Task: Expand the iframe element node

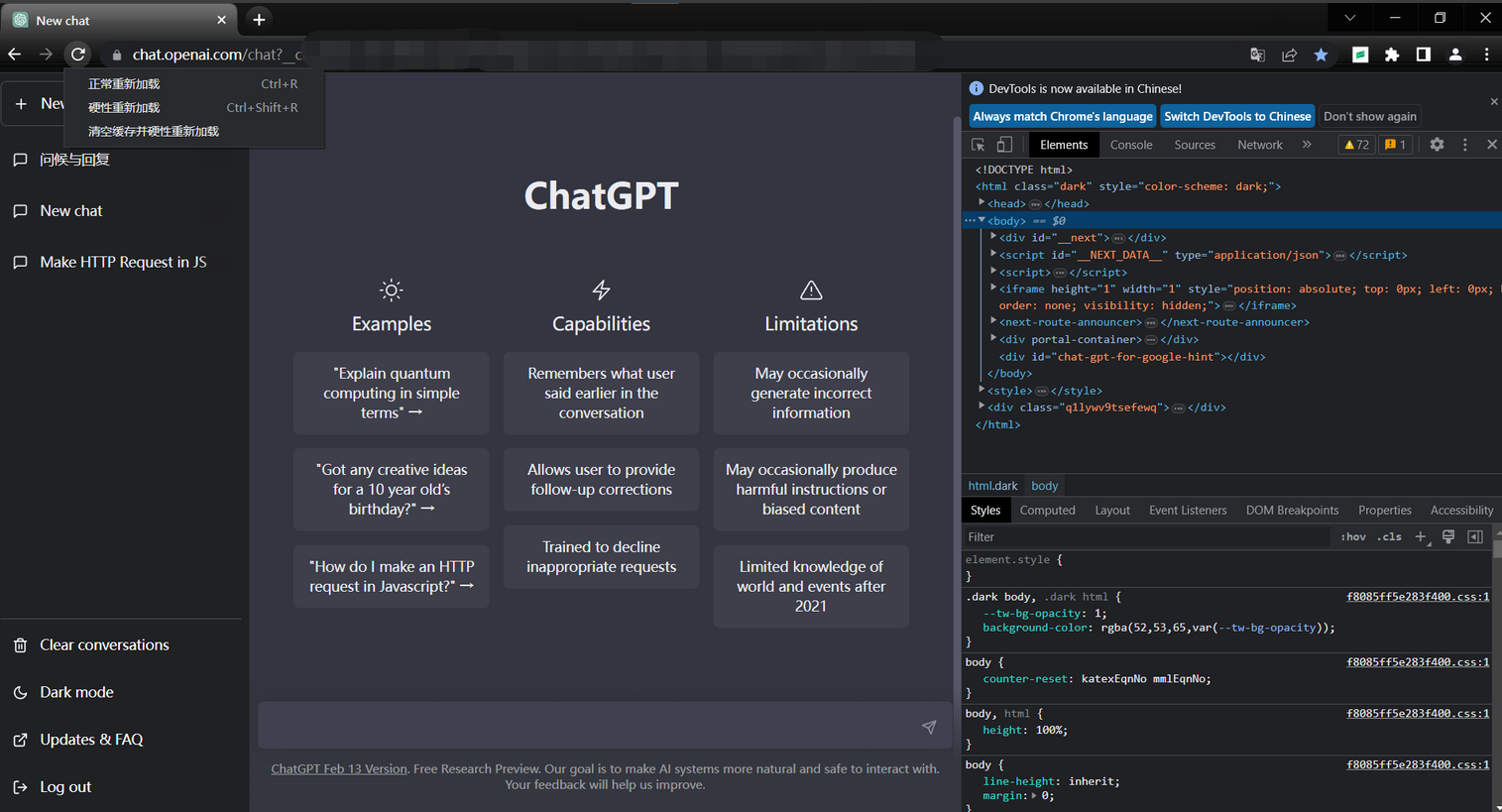Action: (x=993, y=289)
